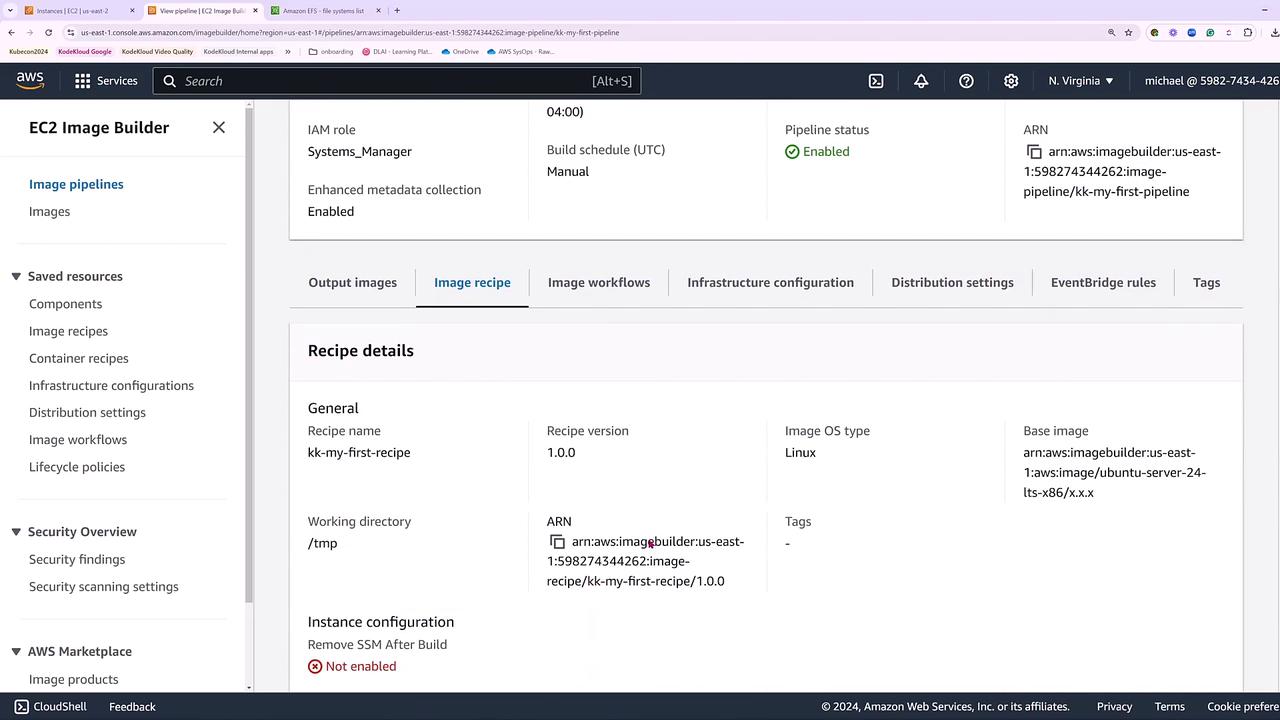The height and width of the screenshot is (720, 1280).
Task: Switch to the EventBridge rules tab
Action: [x=1103, y=283]
